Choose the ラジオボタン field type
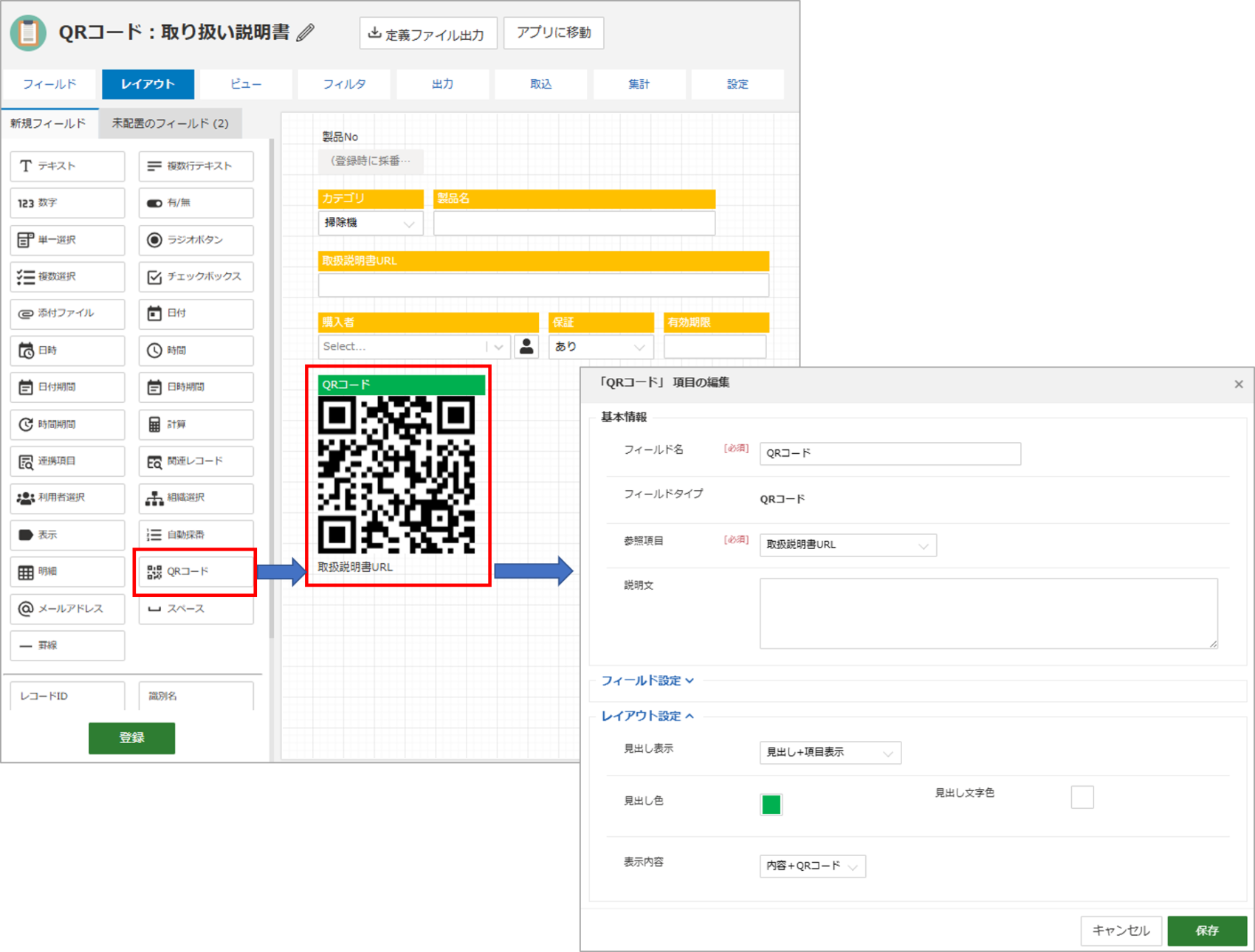 coord(196,240)
